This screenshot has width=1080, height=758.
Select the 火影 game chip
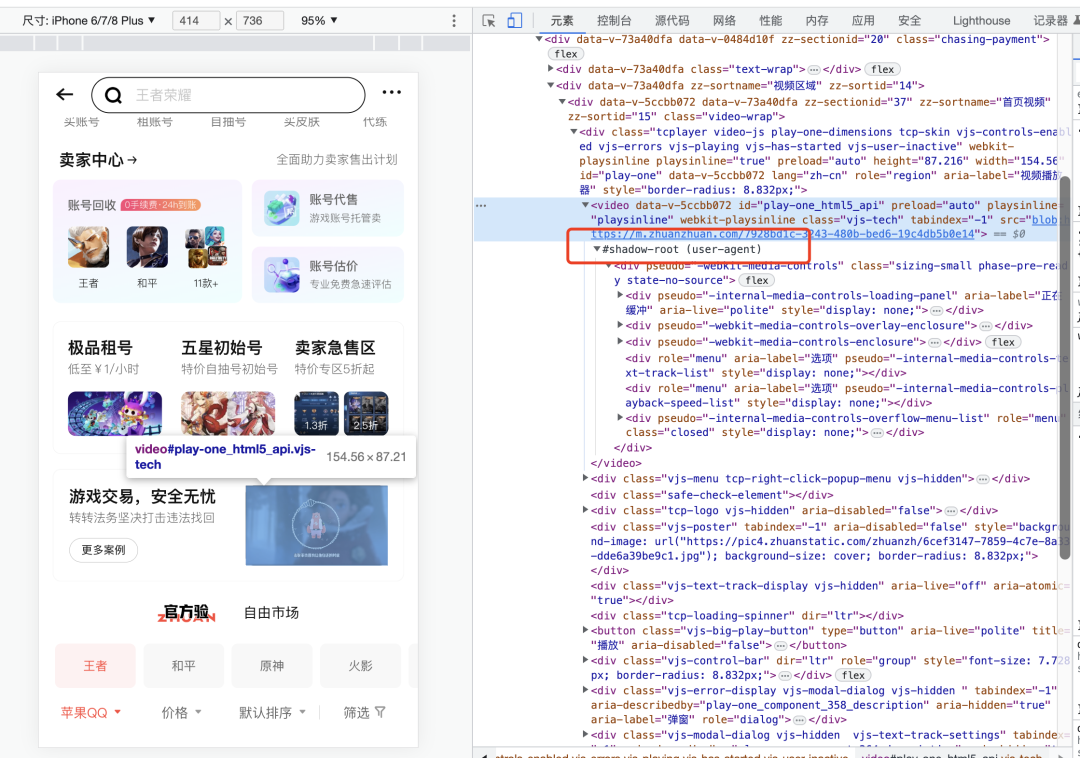pos(360,666)
